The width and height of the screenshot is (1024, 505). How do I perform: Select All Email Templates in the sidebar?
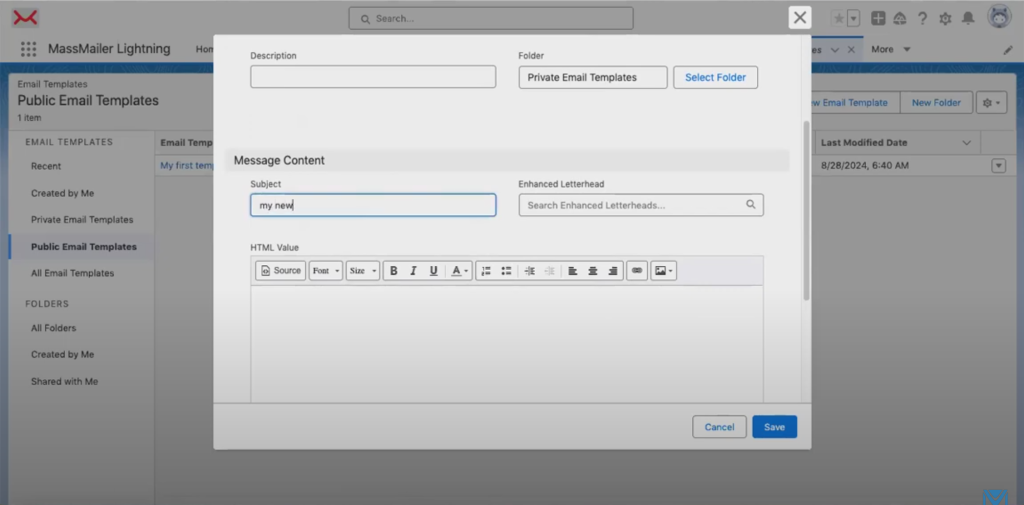(72, 273)
